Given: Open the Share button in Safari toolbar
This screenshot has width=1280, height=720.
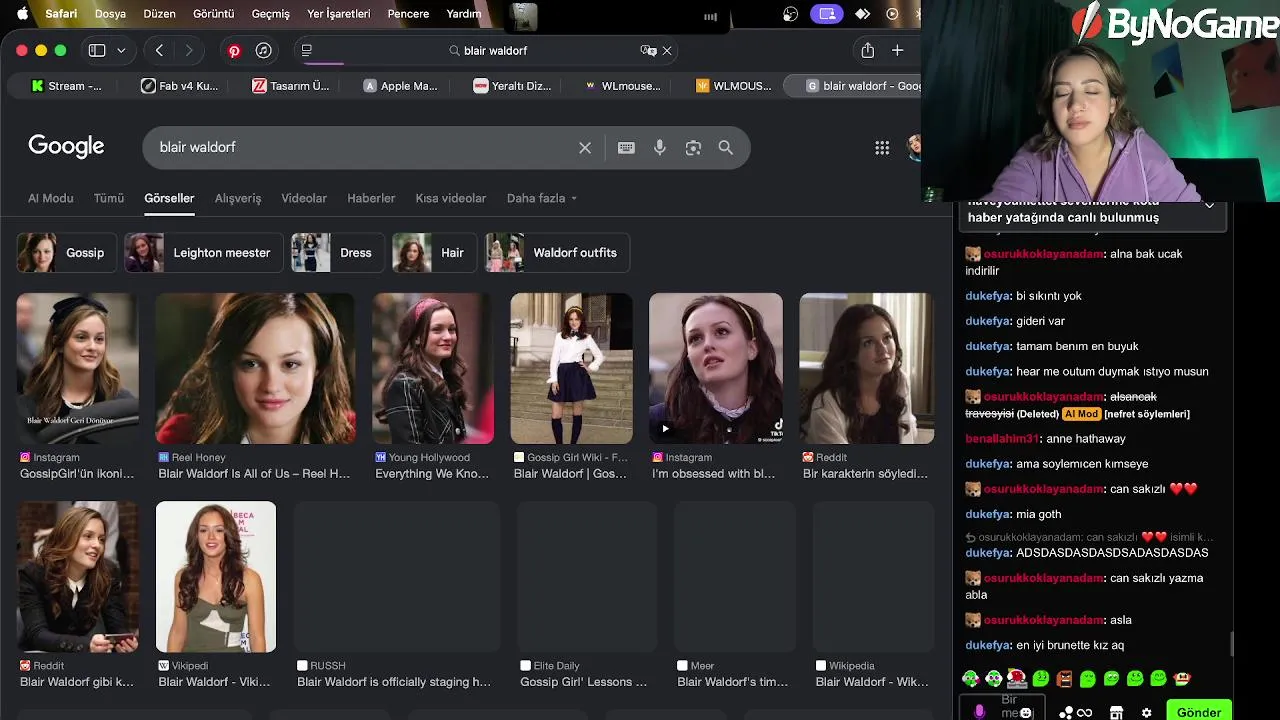Looking at the screenshot, I should click(868, 50).
